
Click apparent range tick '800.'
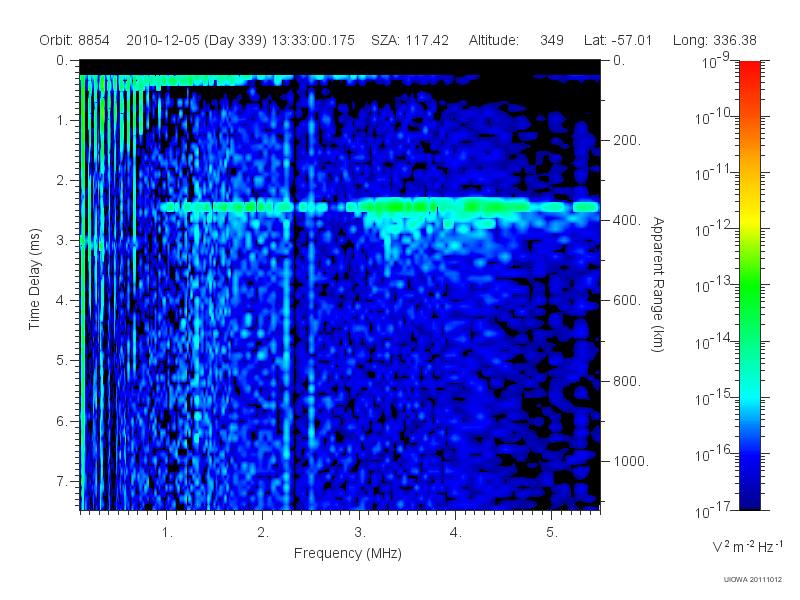click(627, 381)
